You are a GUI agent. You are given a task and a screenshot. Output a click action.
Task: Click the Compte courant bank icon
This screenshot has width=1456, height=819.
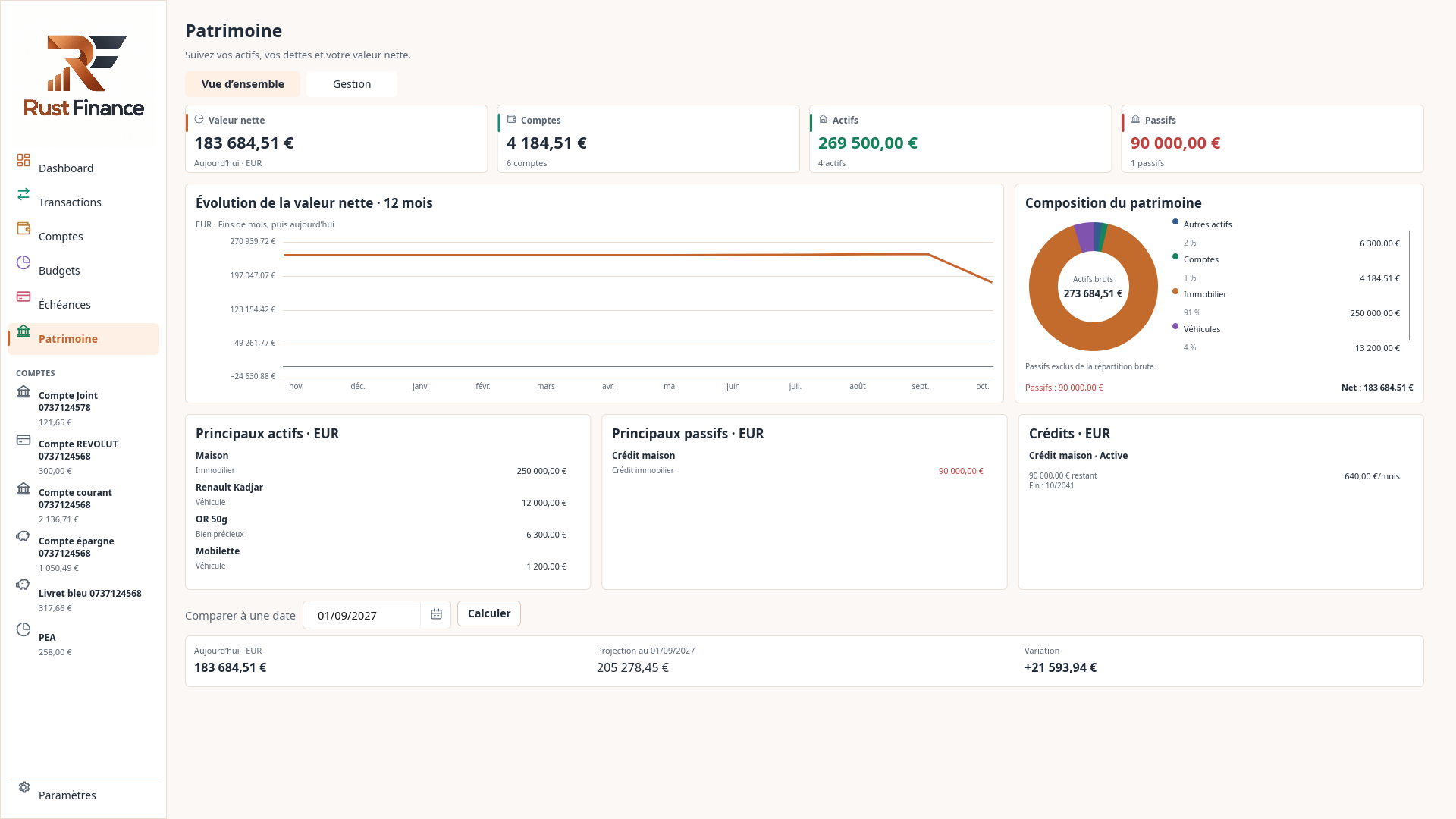pos(24,488)
